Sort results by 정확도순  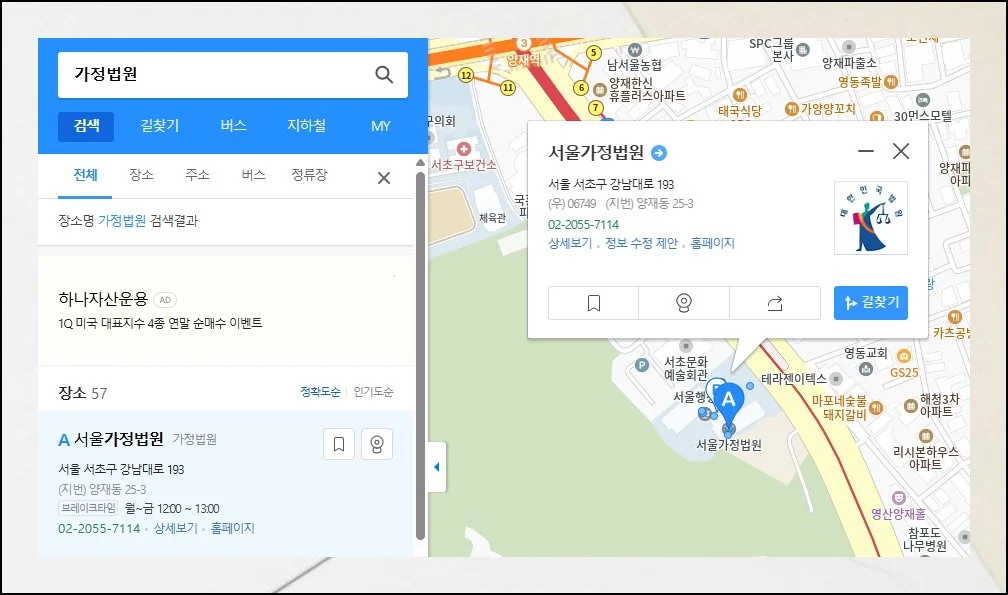point(320,392)
